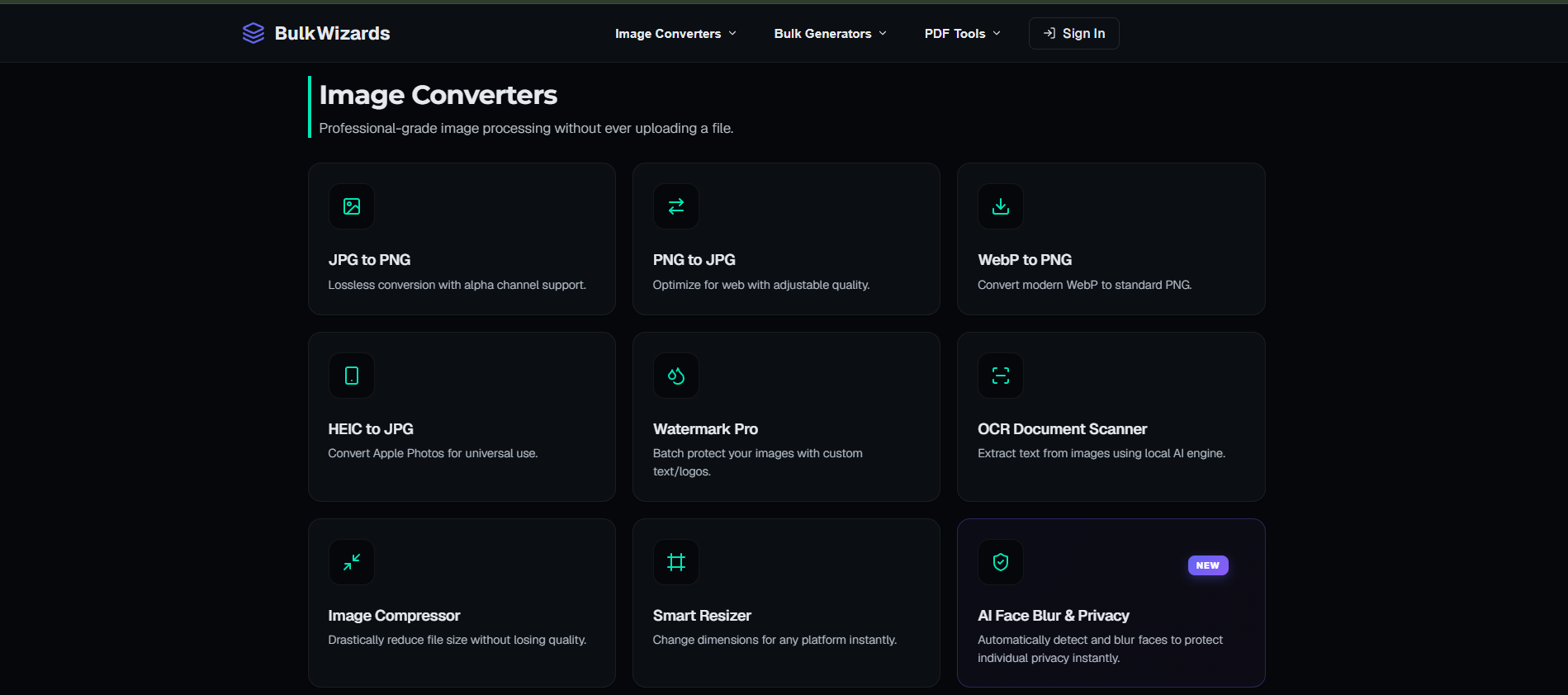Expand the Bulk Generators chevron arrow
The width and height of the screenshot is (1568, 695).
coord(883,34)
